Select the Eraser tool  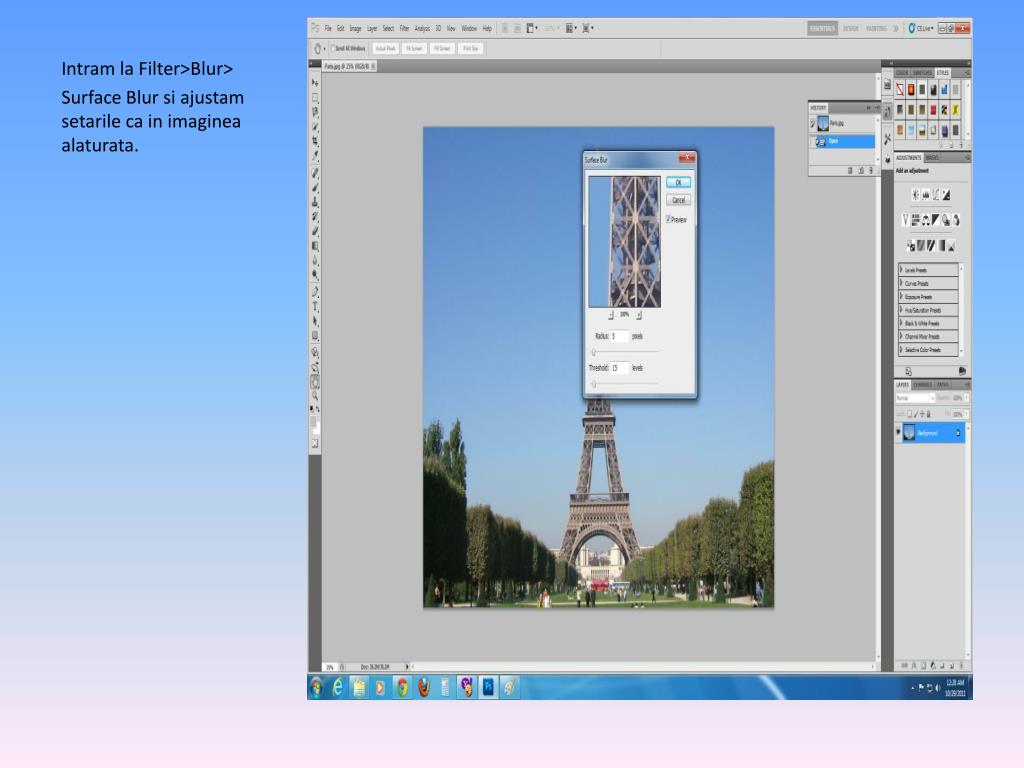tap(315, 231)
